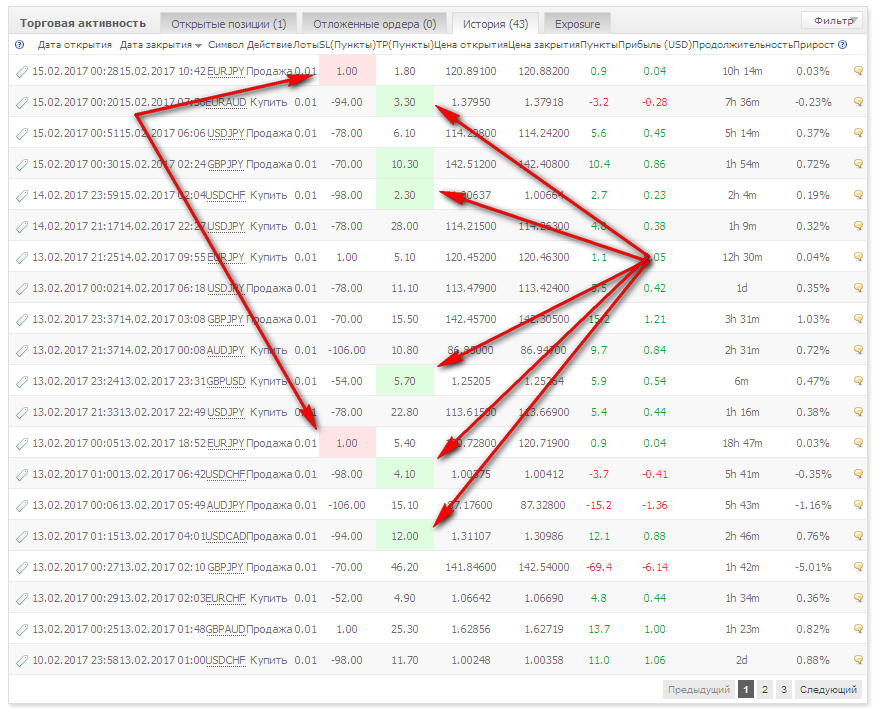Image resolution: width=880 pixels, height=708 pixels.
Task: Click Следующий pagination button
Action: [x=828, y=689]
